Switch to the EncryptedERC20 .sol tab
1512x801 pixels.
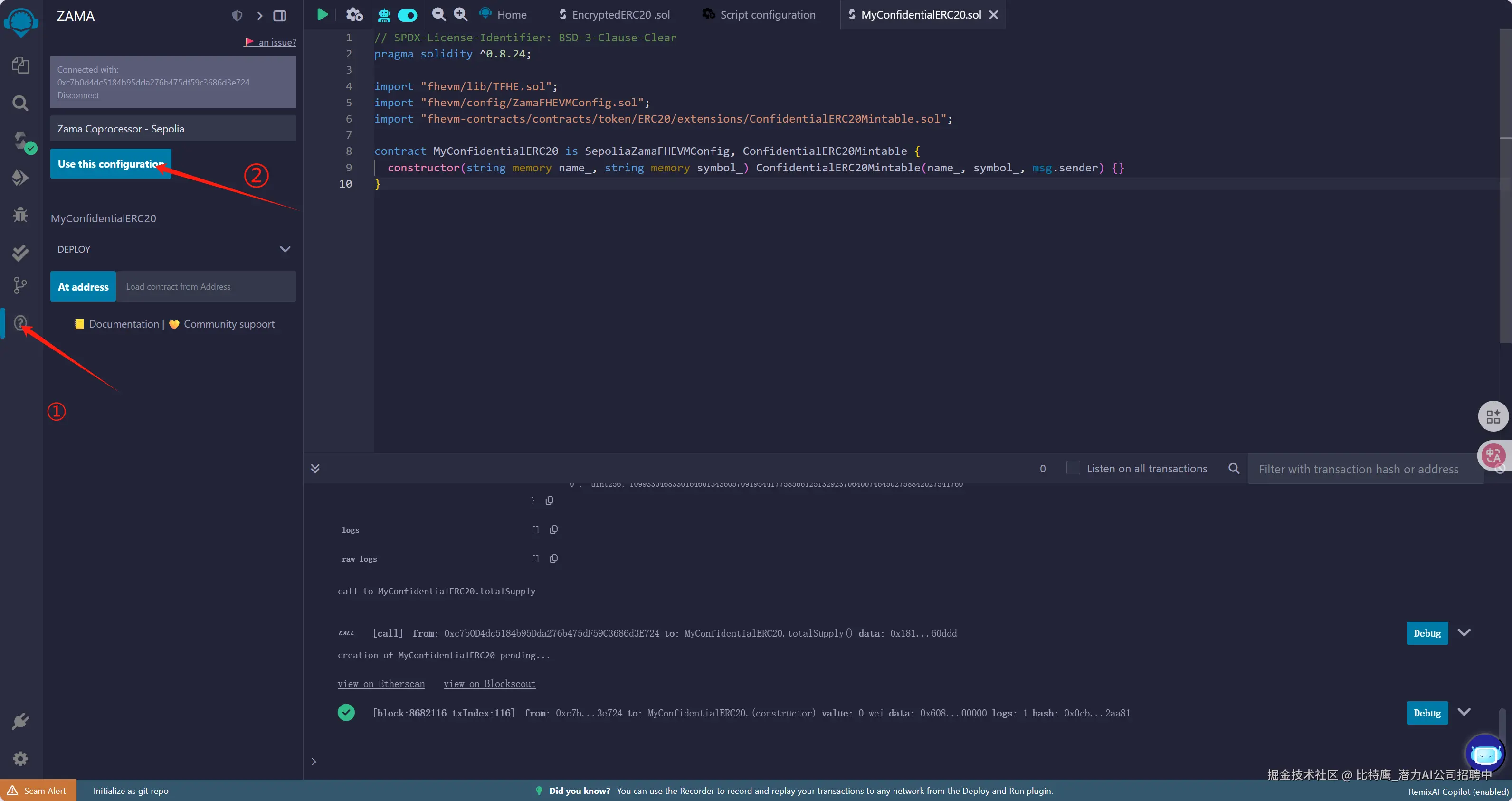[620, 15]
